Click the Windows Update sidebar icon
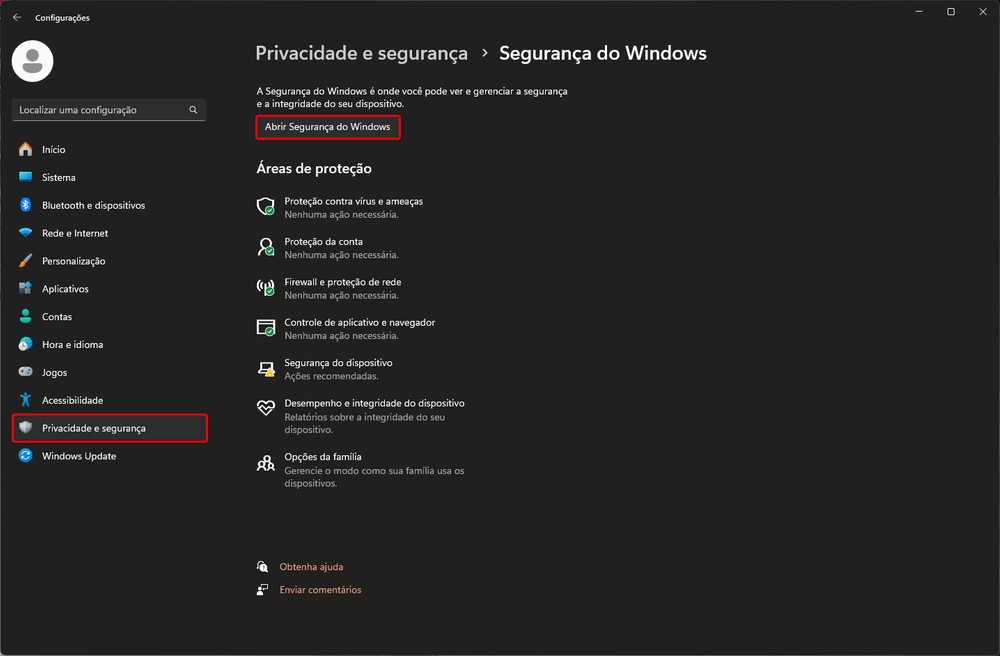The width and height of the screenshot is (1000, 656). coord(25,456)
